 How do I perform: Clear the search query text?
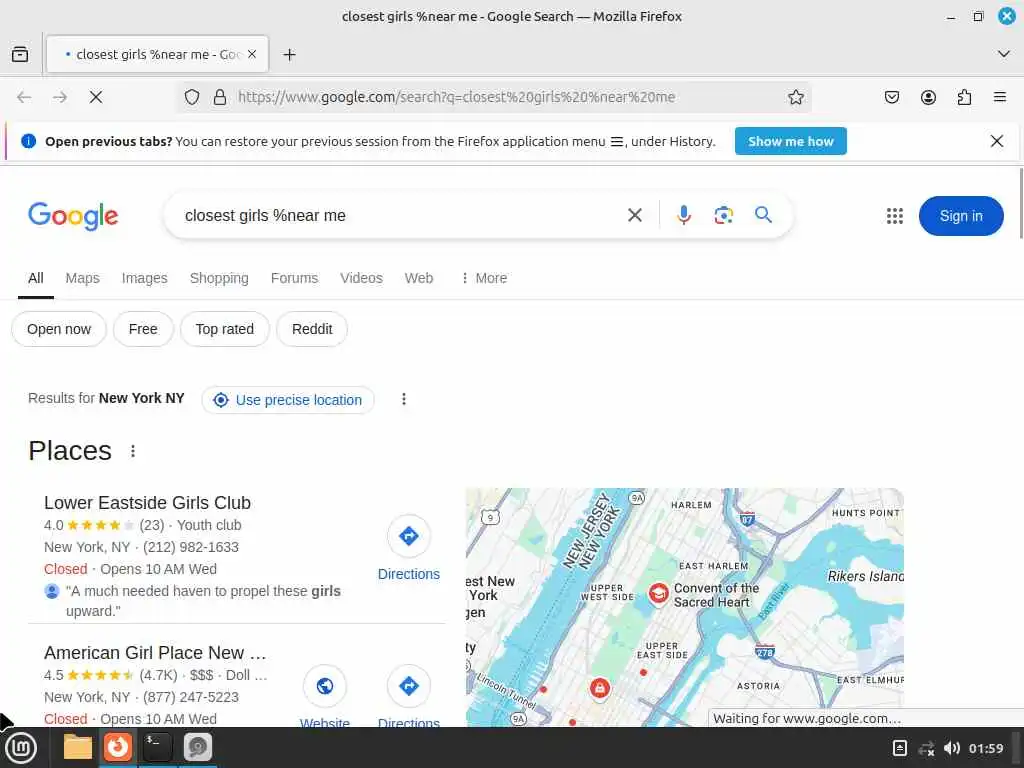pyautogui.click(x=635, y=215)
